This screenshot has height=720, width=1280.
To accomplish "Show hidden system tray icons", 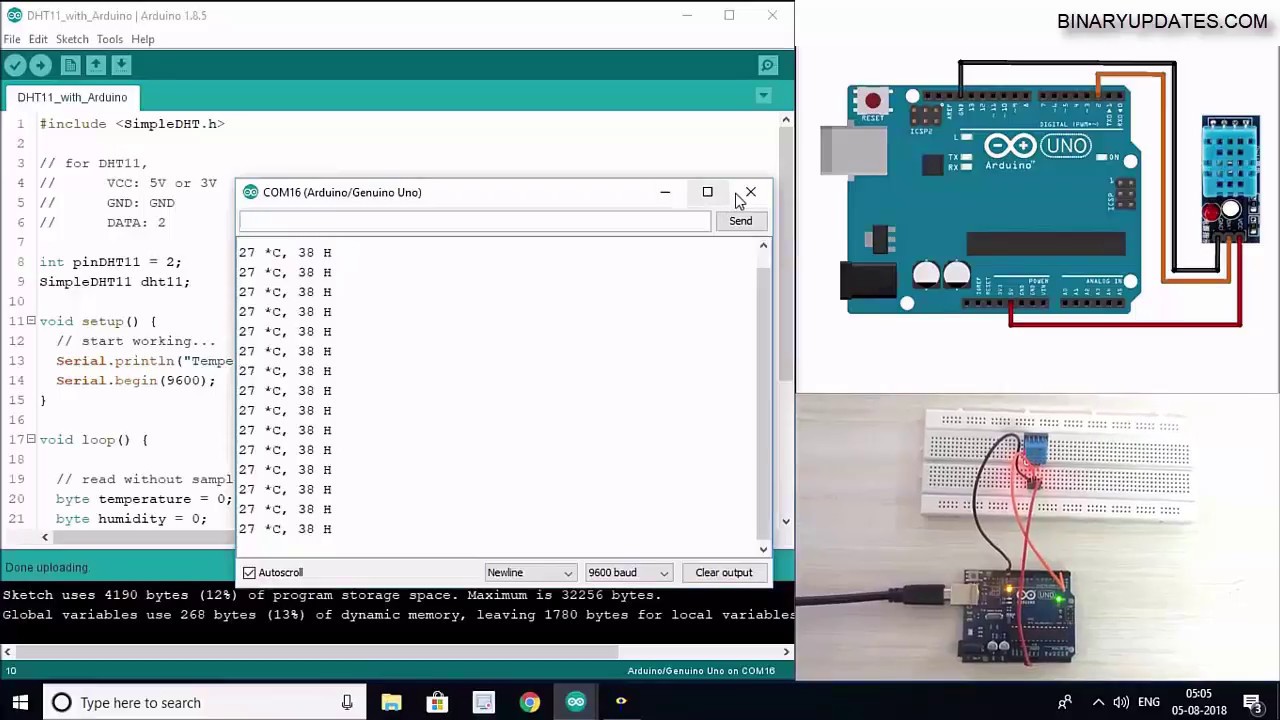I will pyautogui.click(x=1097, y=702).
